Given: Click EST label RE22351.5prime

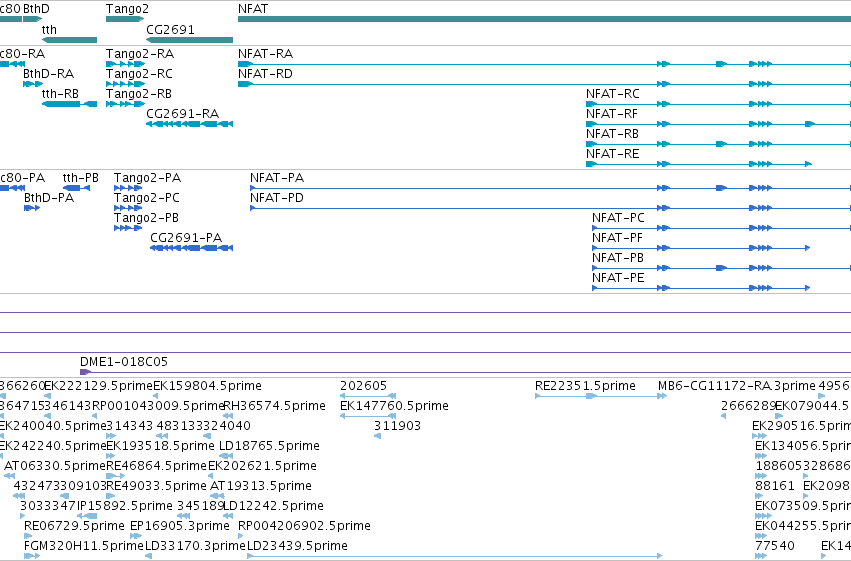Looking at the screenshot, I should coord(585,386).
